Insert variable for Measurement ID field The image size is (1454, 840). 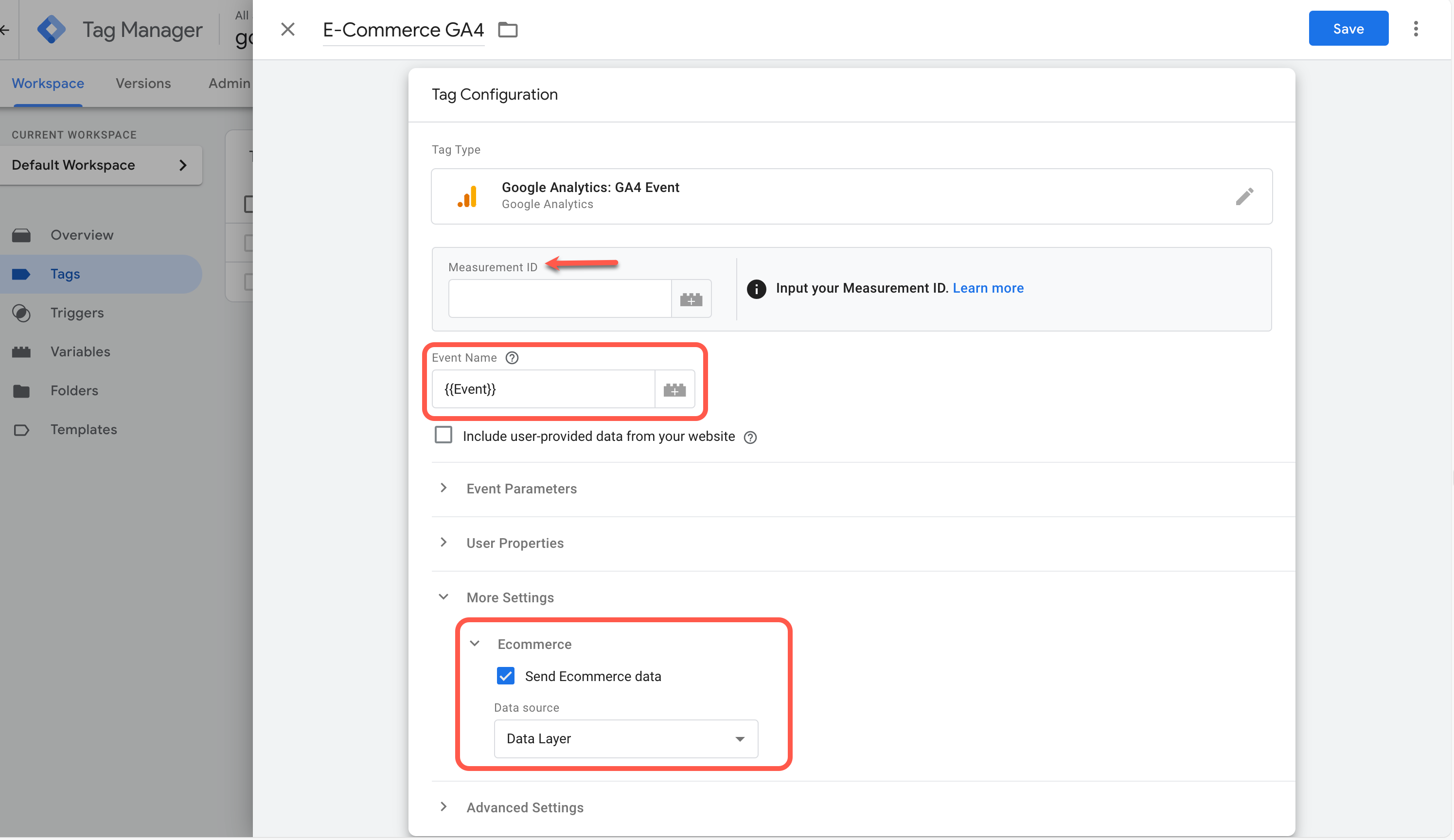click(691, 299)
